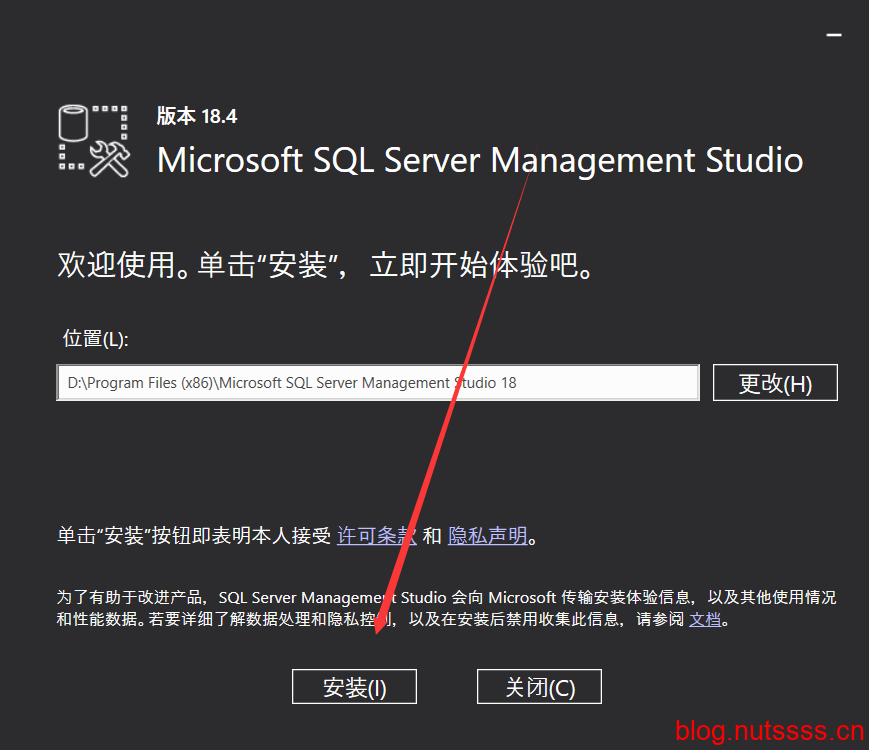Open the 隐私声明 privacy statement link

488,535
